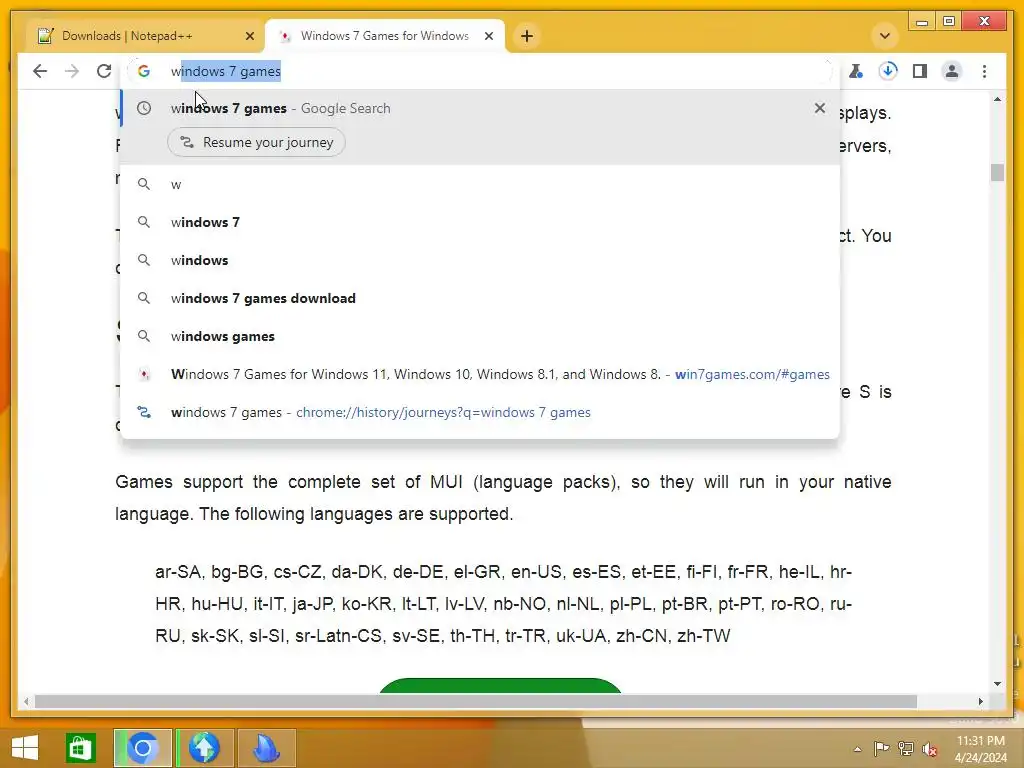Expand the tab search chevron
The height and width of the screenshot is (768, 1024).
[885, 36]
